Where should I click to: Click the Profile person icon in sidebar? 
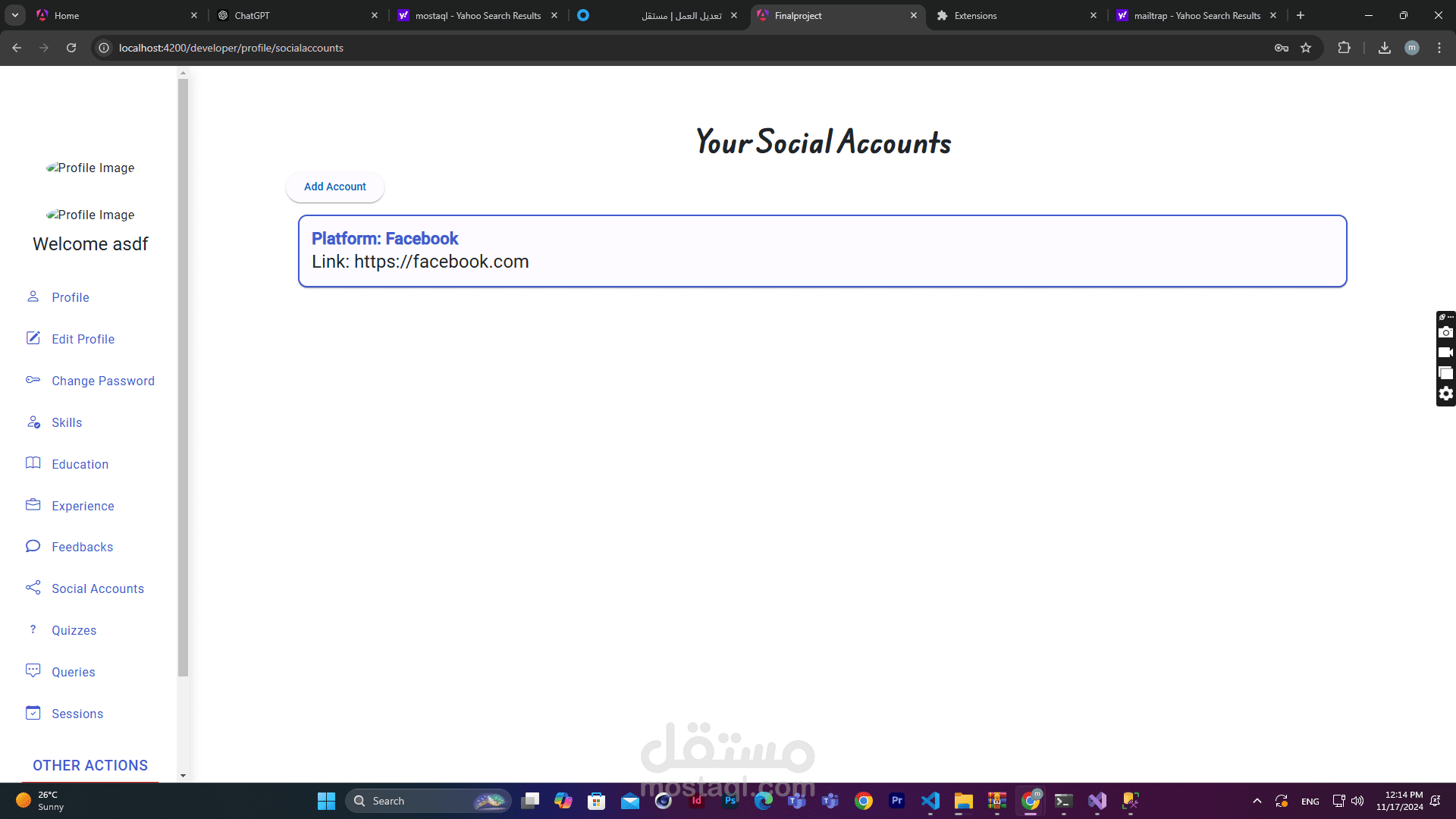(x=33, y=297)
